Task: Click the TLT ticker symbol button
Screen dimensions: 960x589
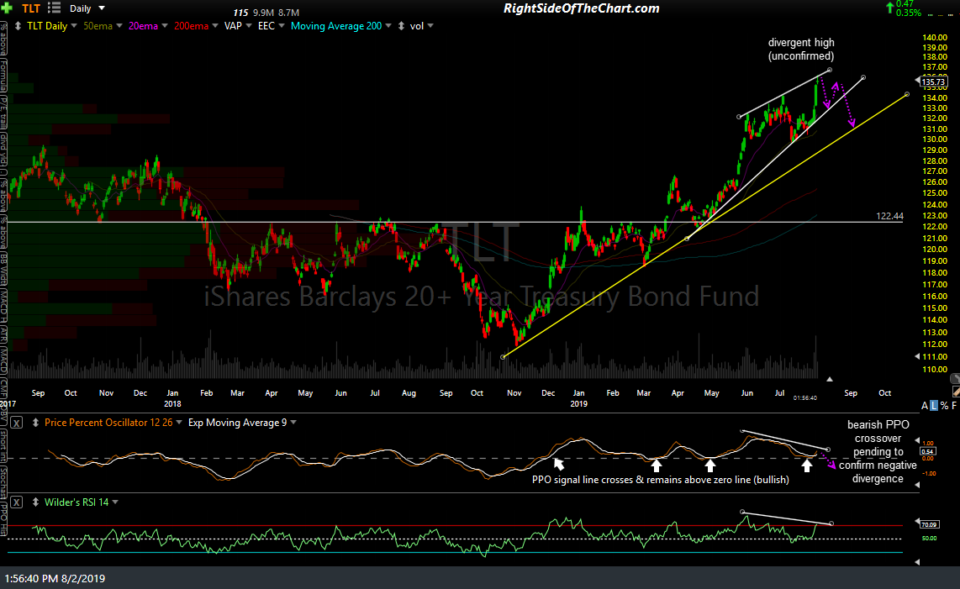Action: tap(31, 8)
